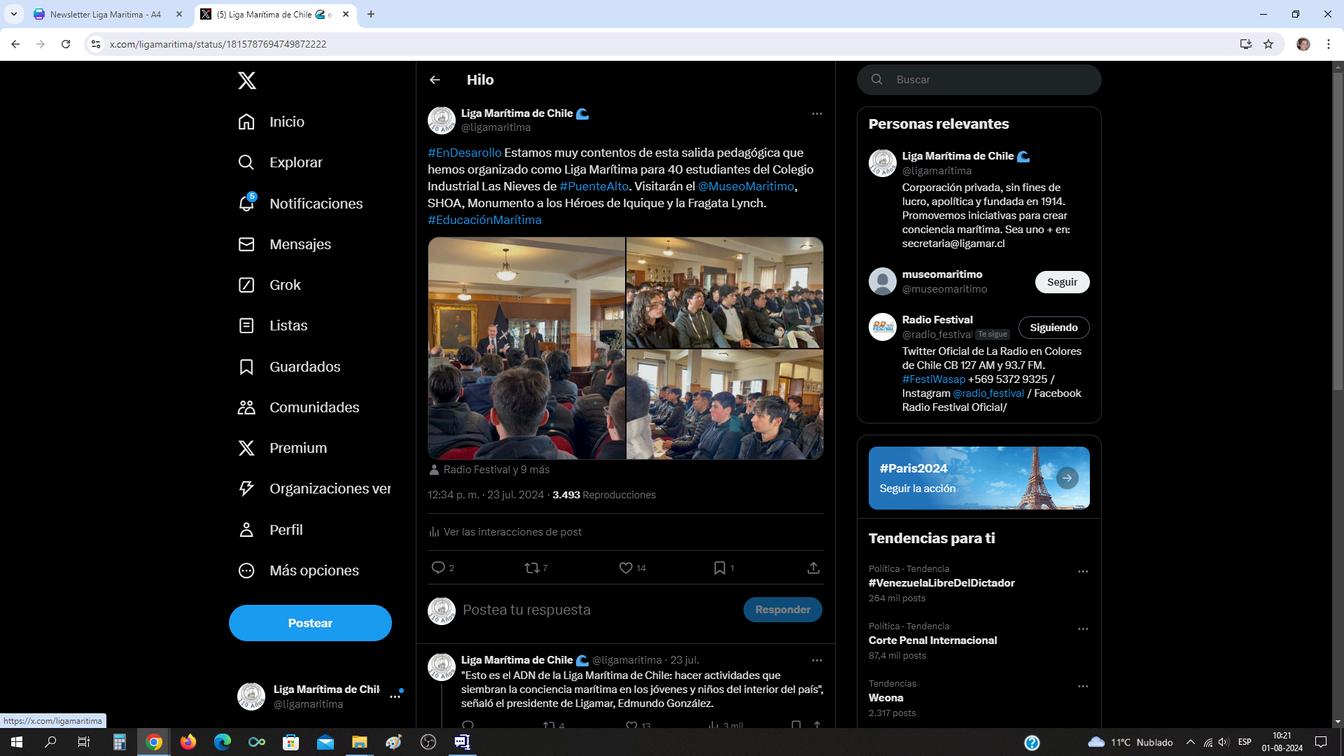The height and width of the screenshot is (756, 1344).
Task: Open the @MuseoMaritimo mention link
Action: tap(746, 186)
